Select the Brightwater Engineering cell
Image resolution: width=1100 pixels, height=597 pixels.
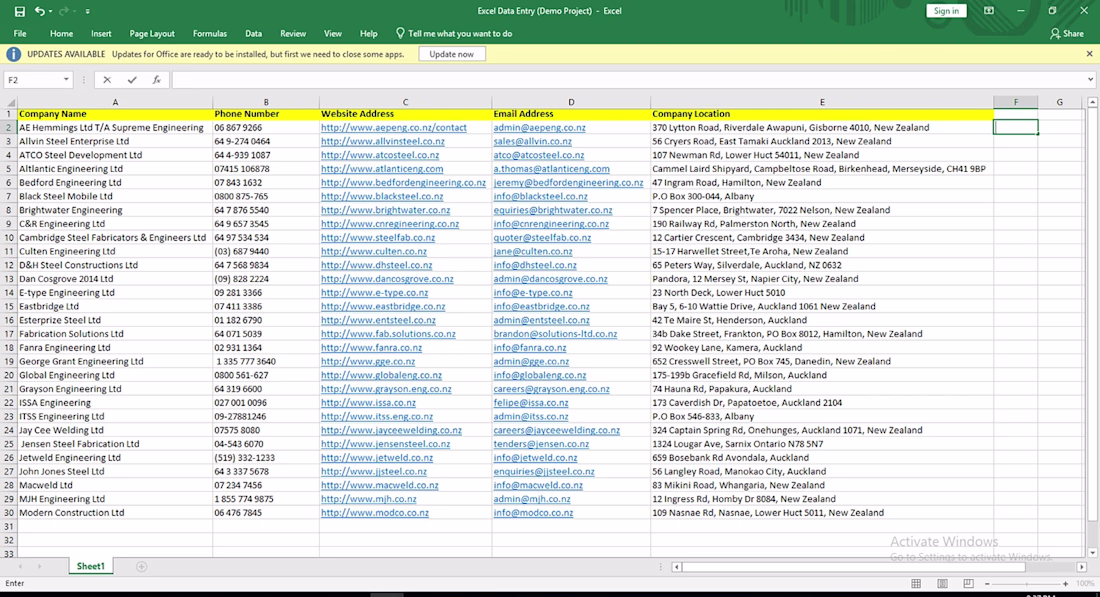pyautogui.click(x=115, y=210)
